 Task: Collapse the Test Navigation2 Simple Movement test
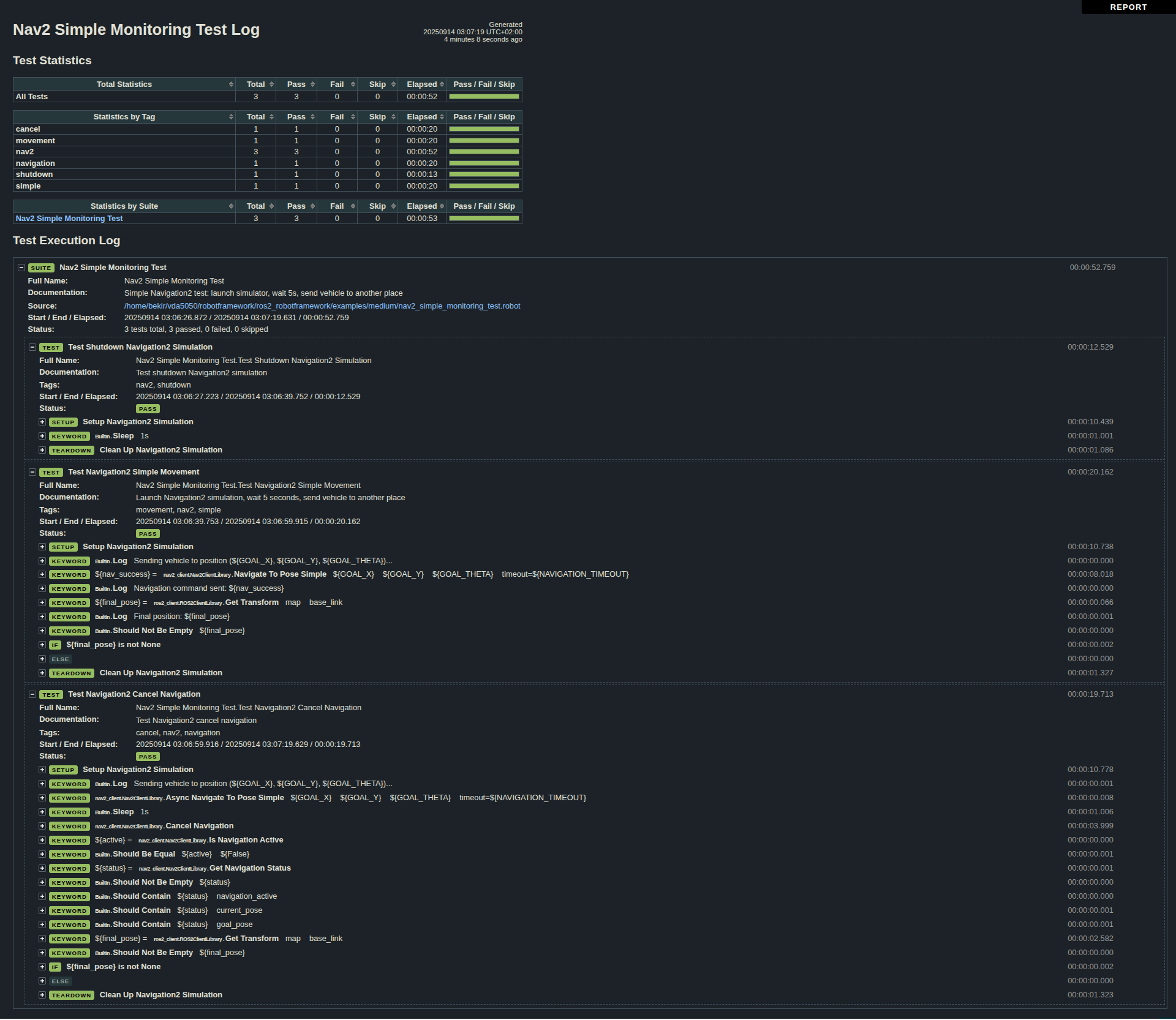click(x=32, y=472)
